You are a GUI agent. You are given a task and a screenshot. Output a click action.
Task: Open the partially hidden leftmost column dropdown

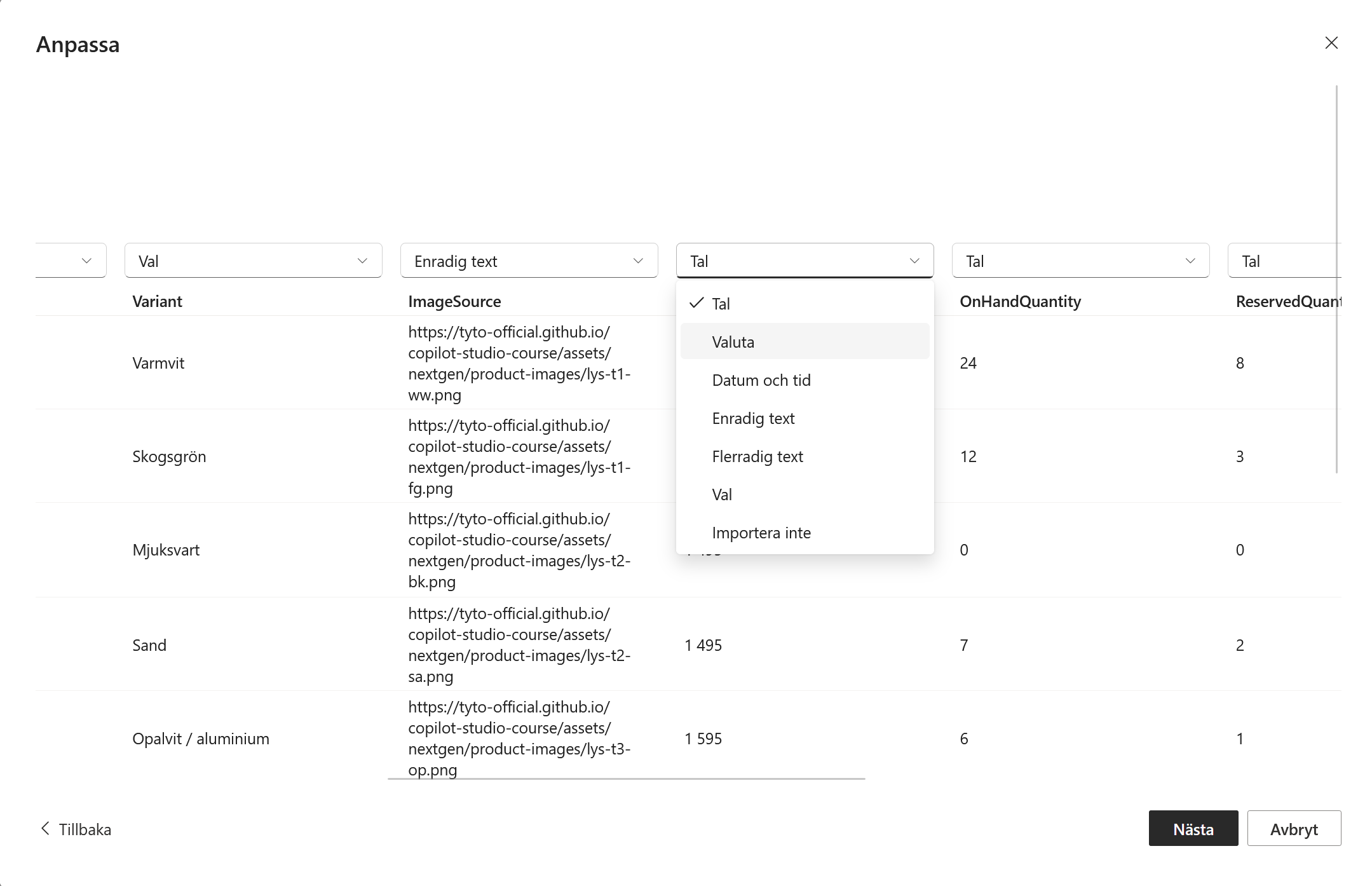click(71, 261)
